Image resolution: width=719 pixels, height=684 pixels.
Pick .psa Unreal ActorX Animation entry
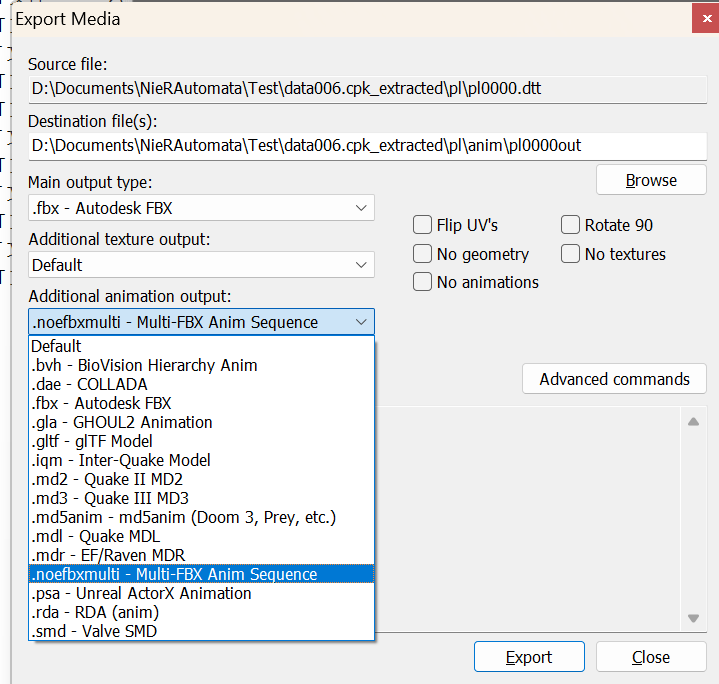click(x=141, y=593)
